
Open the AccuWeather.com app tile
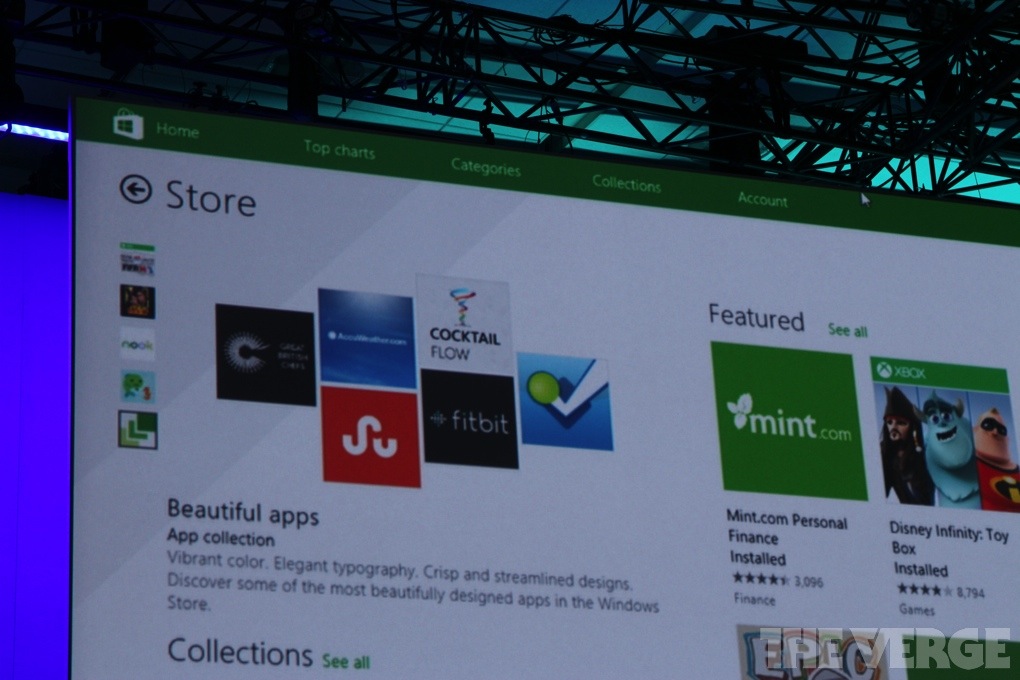366,338
